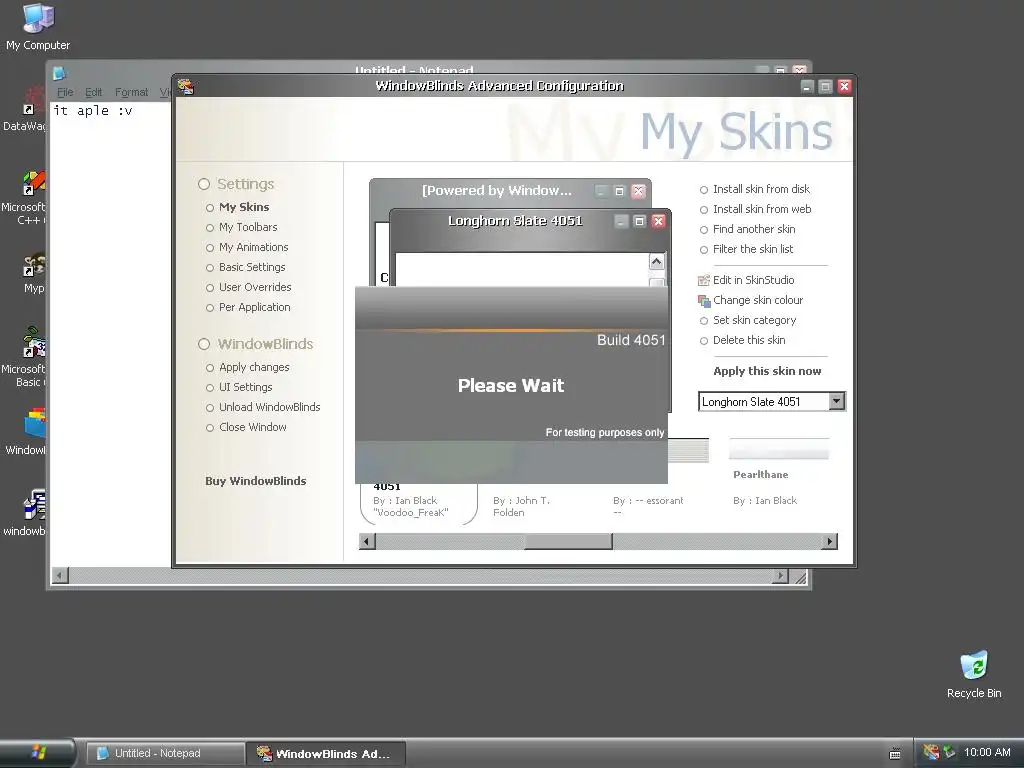Select My Toolbars option
The height and width of the screenshot is (768, 1024).
pyautogui.click(x=248, y=227)
